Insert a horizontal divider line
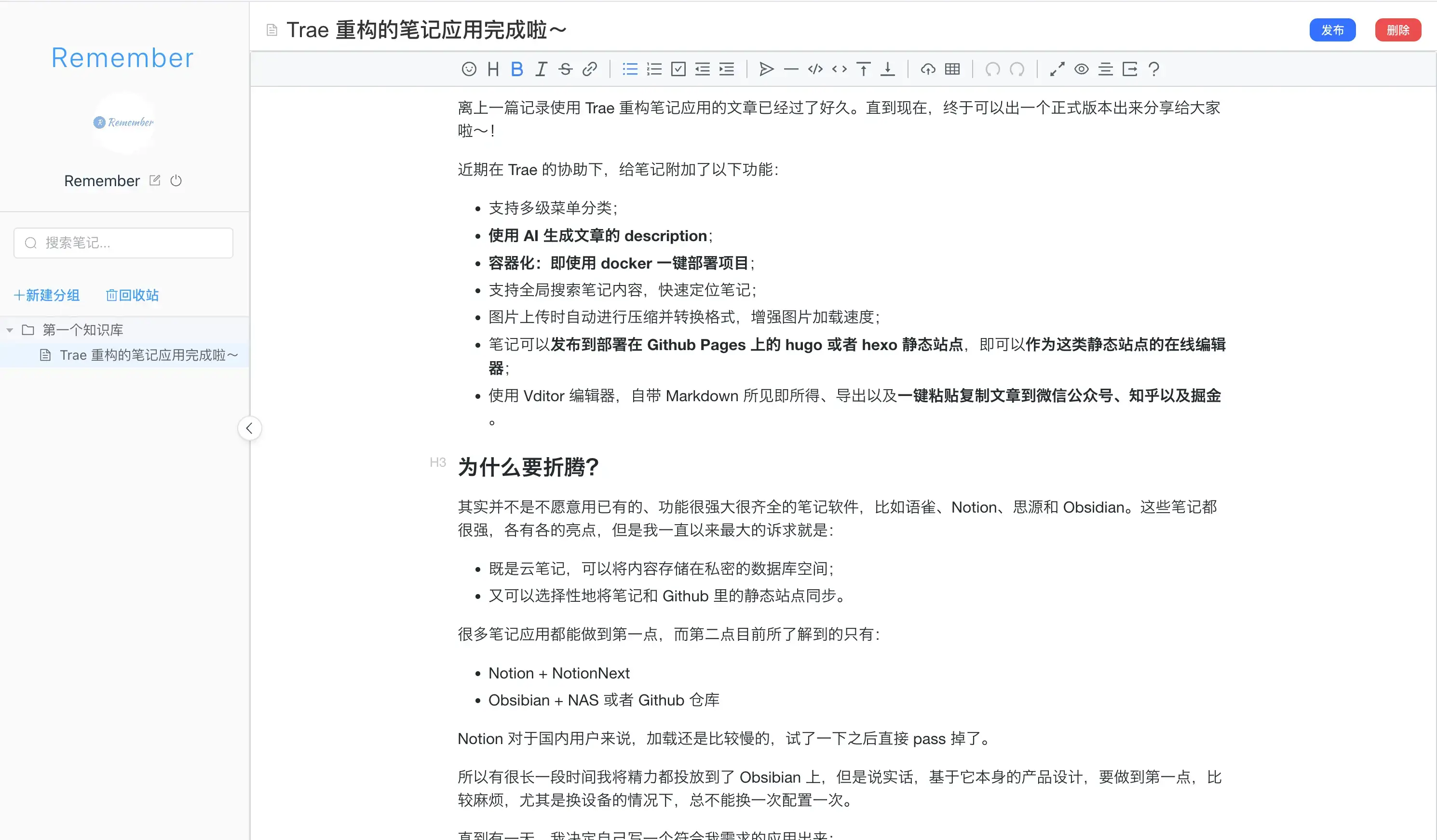The image size is (1437, 840). tap(791, 69)
